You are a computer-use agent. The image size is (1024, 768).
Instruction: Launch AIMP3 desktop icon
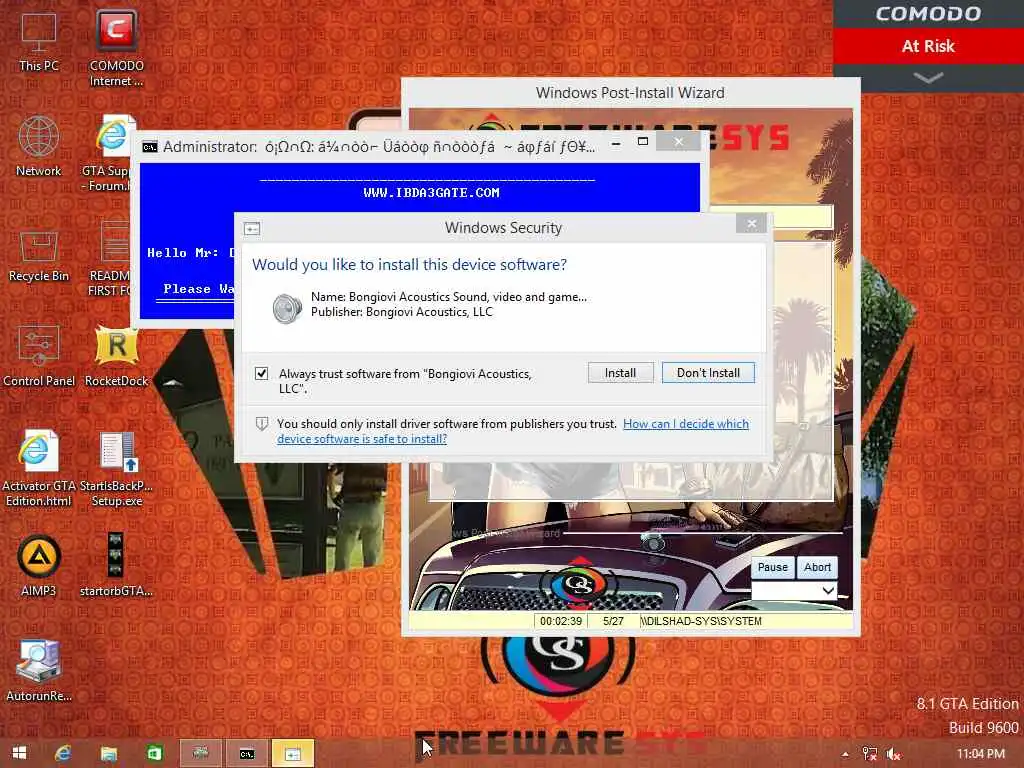coord(39,566)
